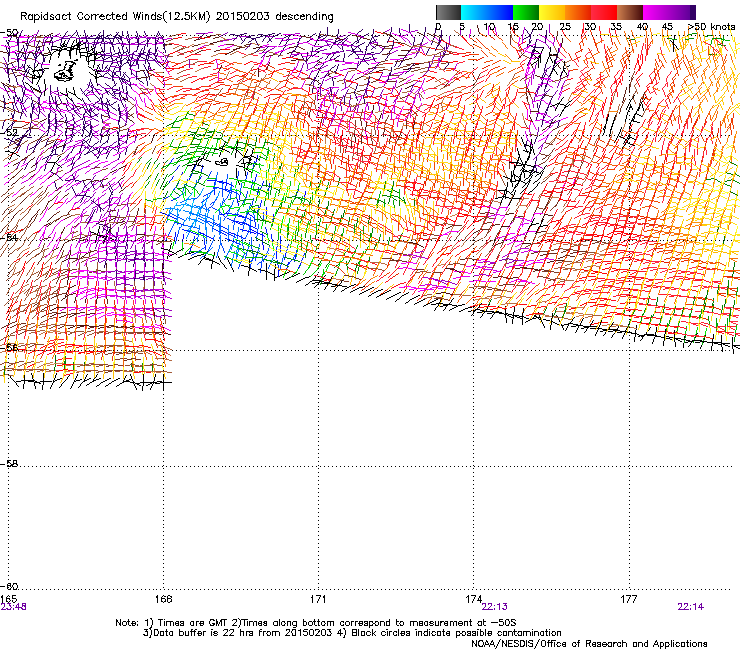The height and width of the screenshot is (650, 740).
Task: Click the 22:13 swath time label
Action: point(495,607)
